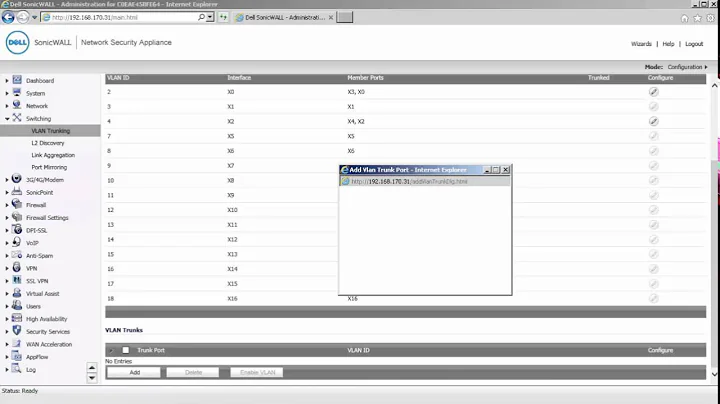Click the Delete trunk button

coord(193,372)
